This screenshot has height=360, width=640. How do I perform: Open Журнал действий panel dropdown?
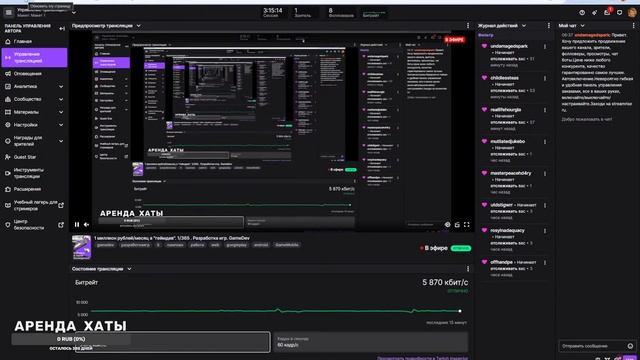524,26
